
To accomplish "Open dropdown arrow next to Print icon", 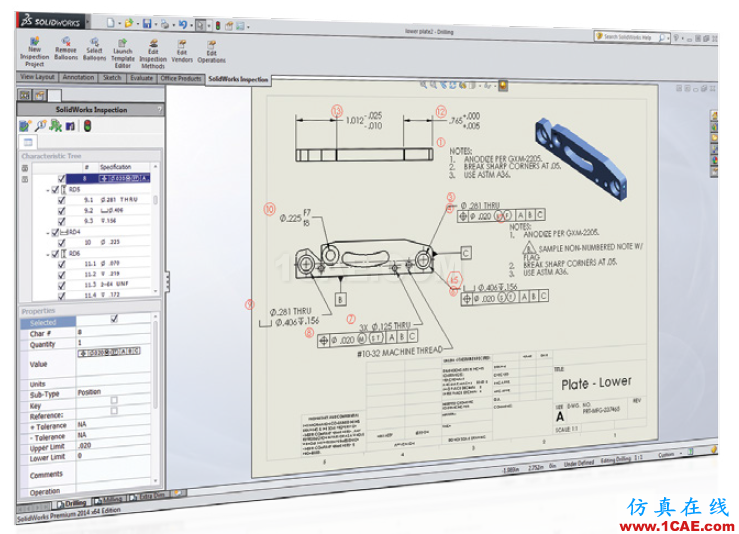I will point(173,25).
